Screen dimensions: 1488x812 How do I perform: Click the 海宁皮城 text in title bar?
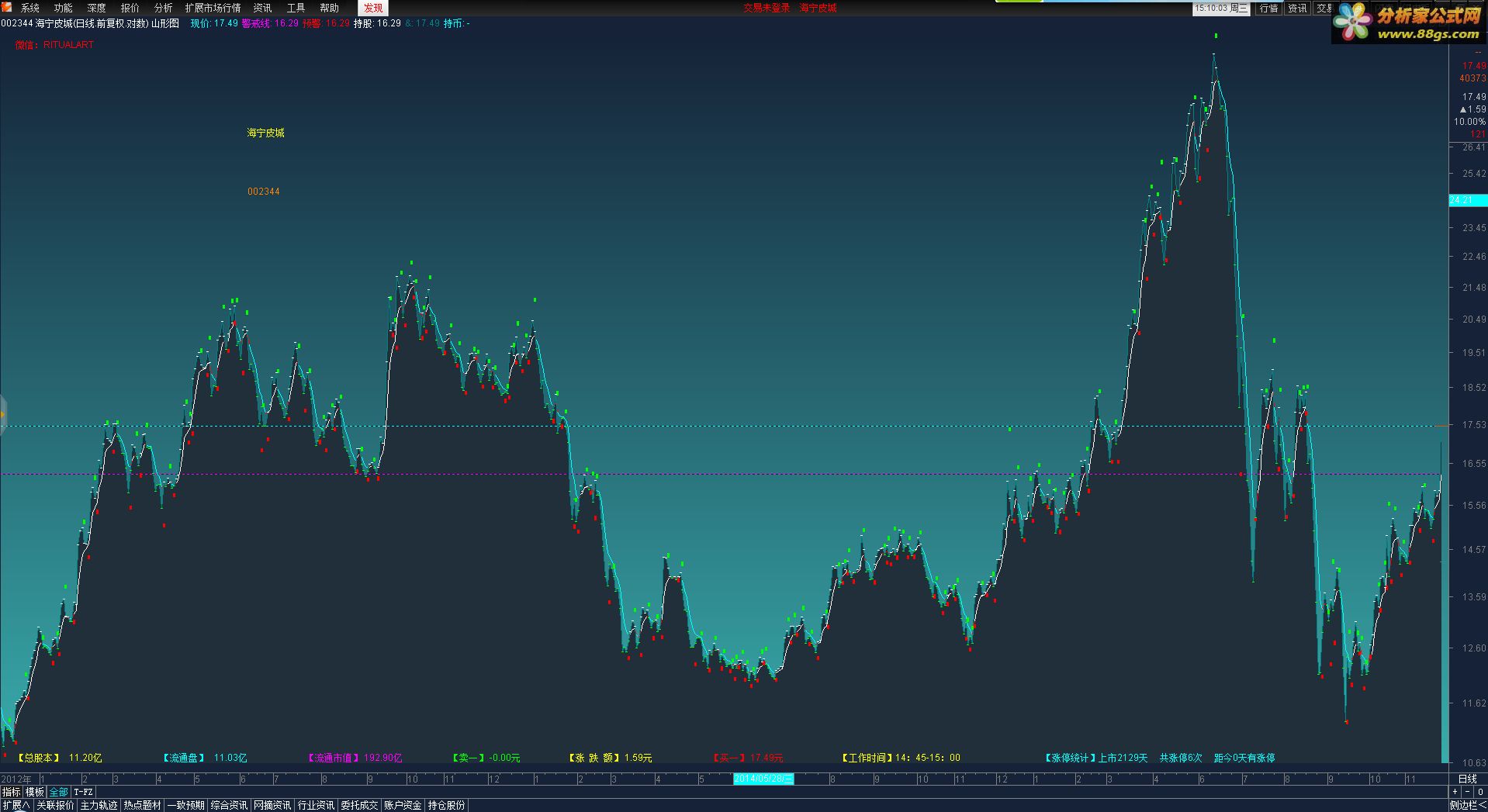[x=818, y=8]
